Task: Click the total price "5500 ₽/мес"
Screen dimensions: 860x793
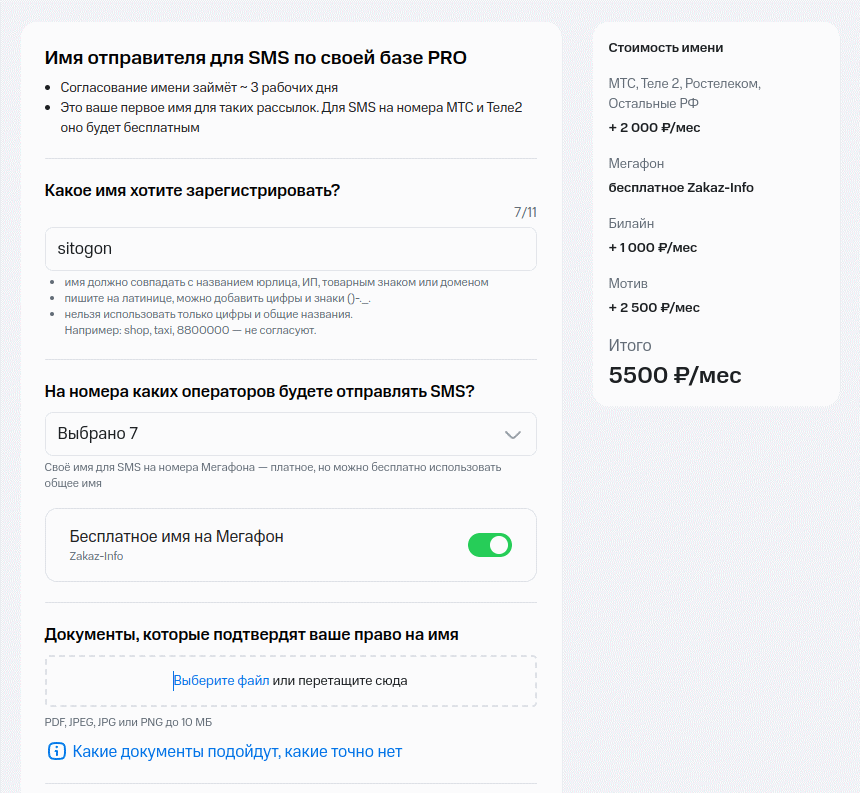Action: 675,375
